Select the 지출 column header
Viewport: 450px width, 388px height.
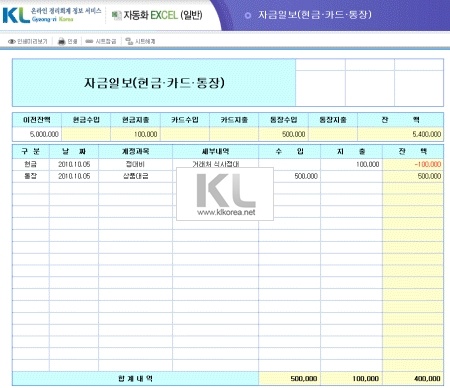pos(351,151)
